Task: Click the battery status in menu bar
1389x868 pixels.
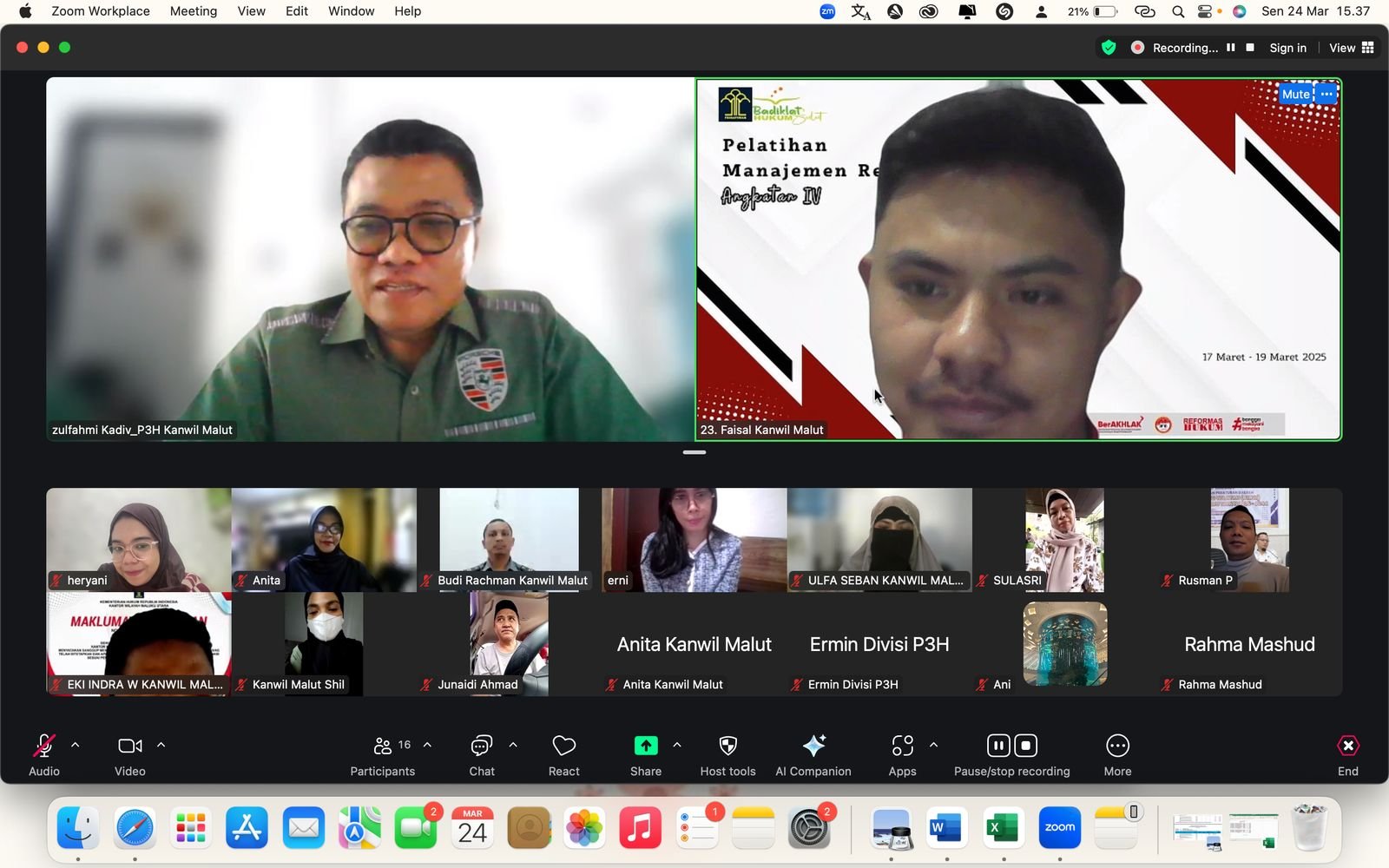Action: 1093,11
